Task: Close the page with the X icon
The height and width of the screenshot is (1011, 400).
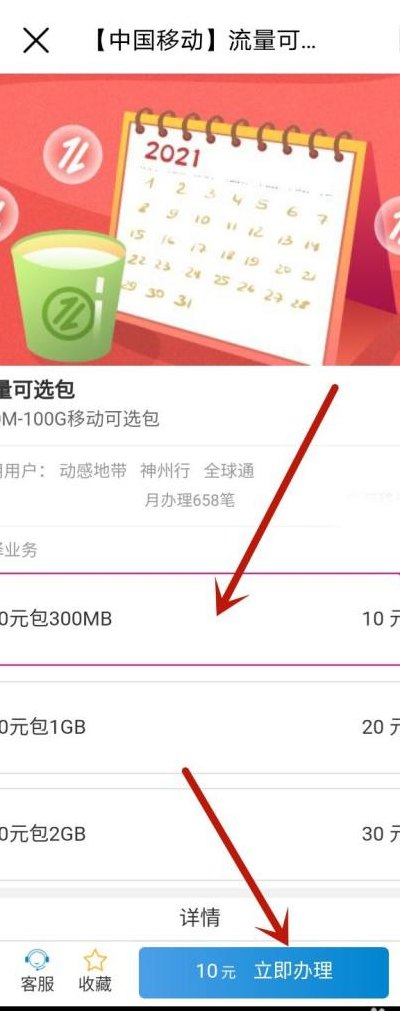Action: (35, 41)
